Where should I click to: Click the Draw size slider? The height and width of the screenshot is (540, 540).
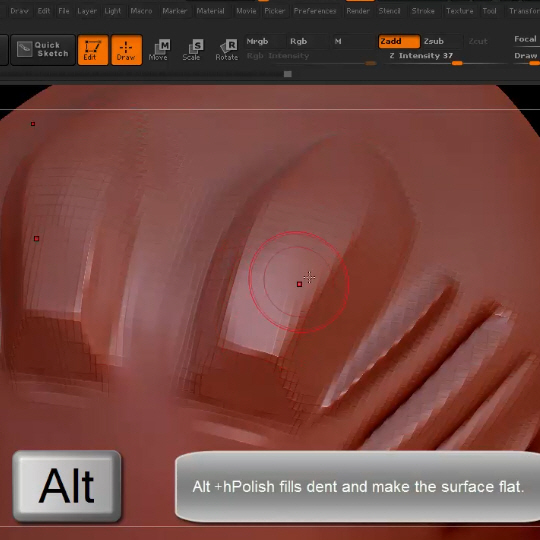[x=526, y=58]
